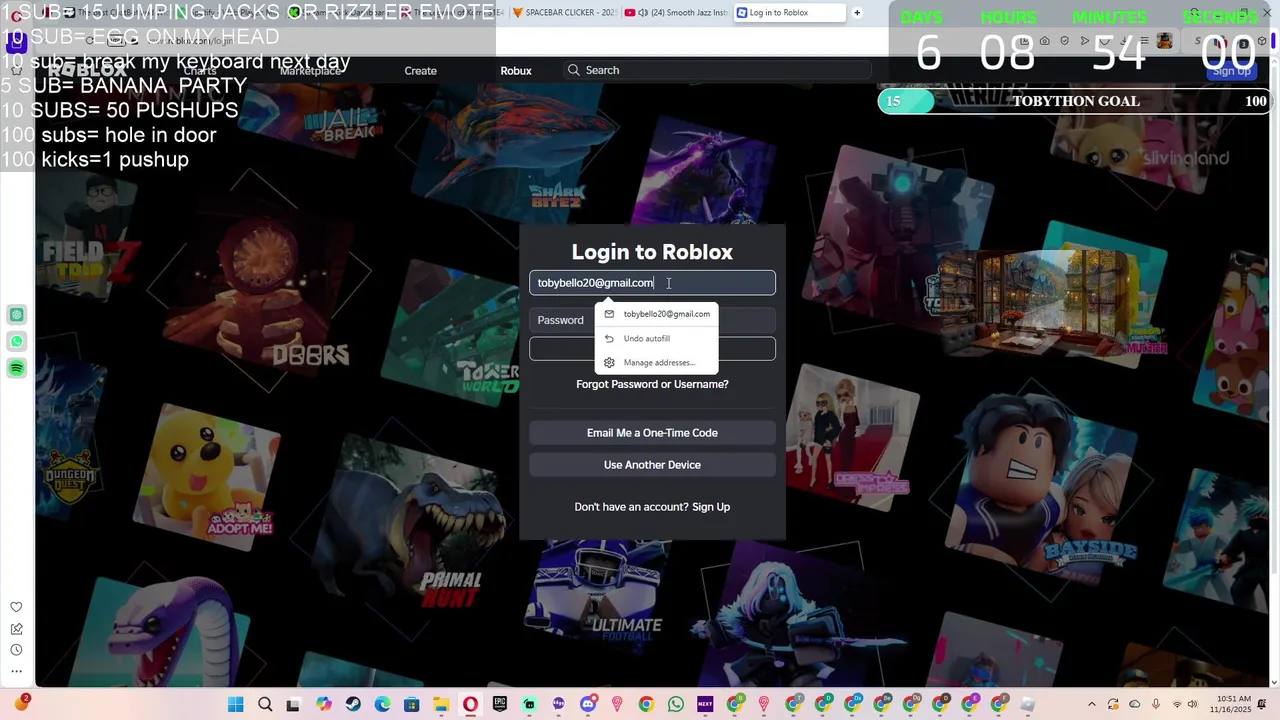Open WhatsApp in the Opera sidebar
Image resolution: width=1280 pixels, height=720 pixels.
pos(17,342)
